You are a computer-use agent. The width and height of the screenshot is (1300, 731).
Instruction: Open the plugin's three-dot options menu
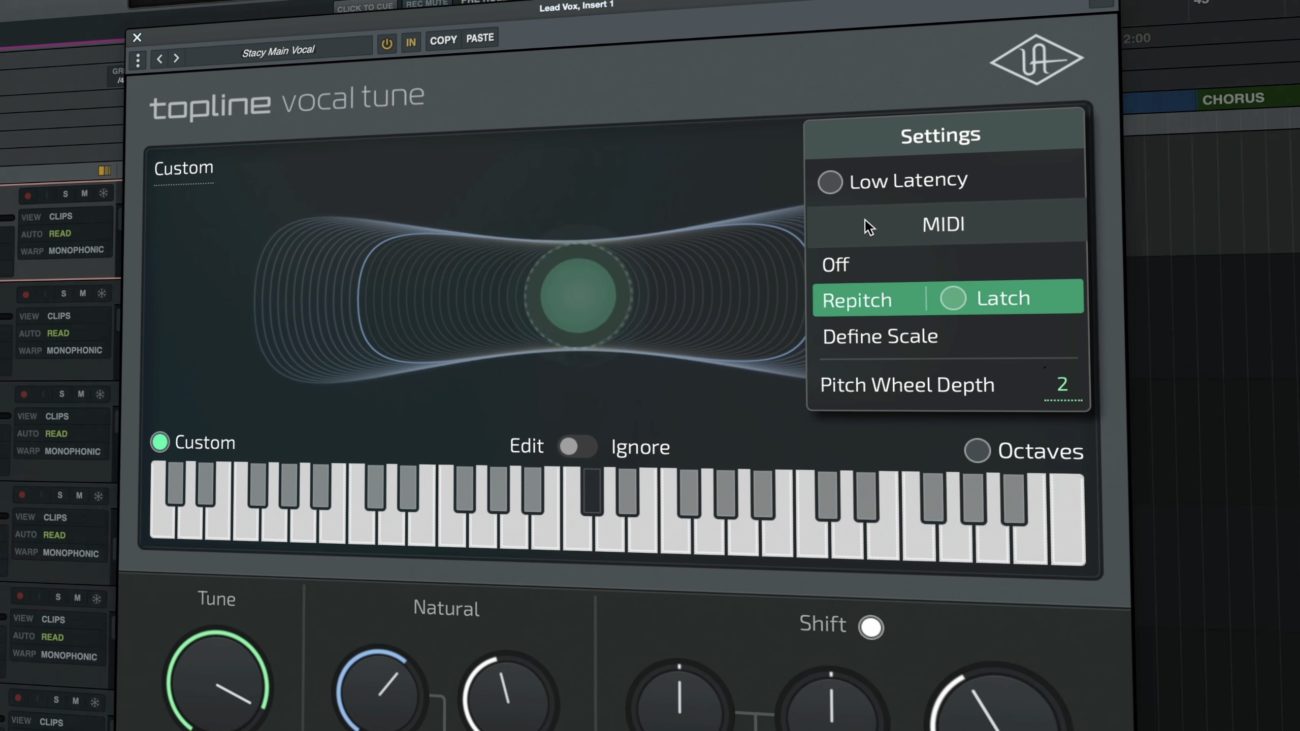click(138, 61)
